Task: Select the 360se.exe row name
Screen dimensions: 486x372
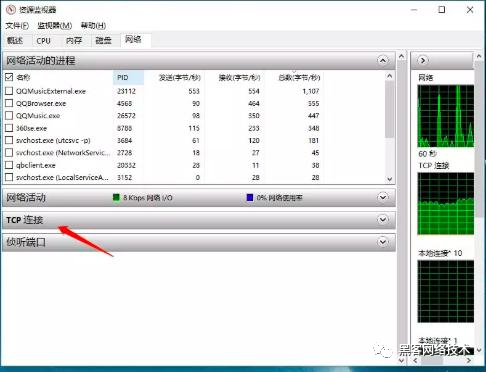Action: coord(32,128)
